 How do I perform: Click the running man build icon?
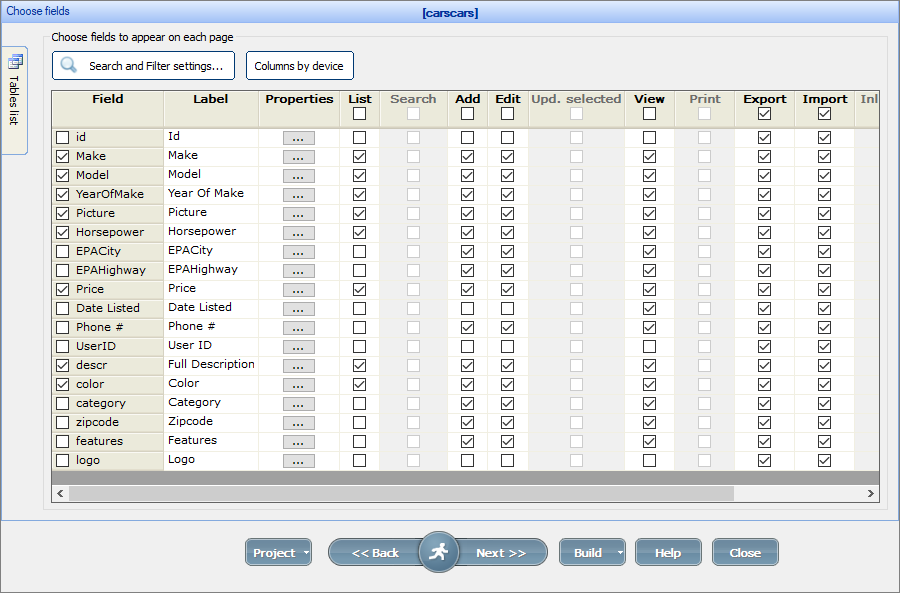[x=438, y=552]
